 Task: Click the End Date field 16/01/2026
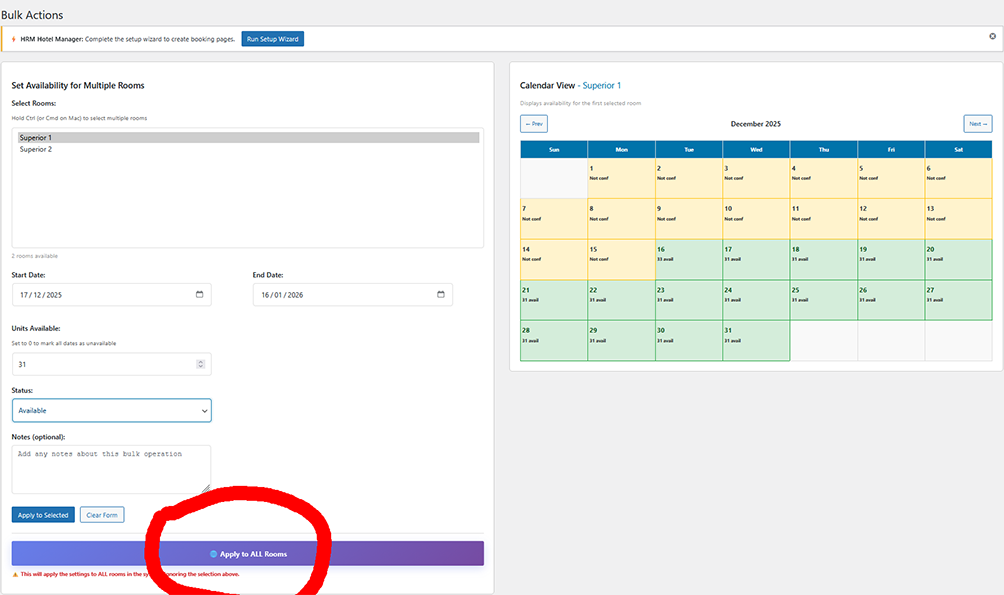pos(353,295)
